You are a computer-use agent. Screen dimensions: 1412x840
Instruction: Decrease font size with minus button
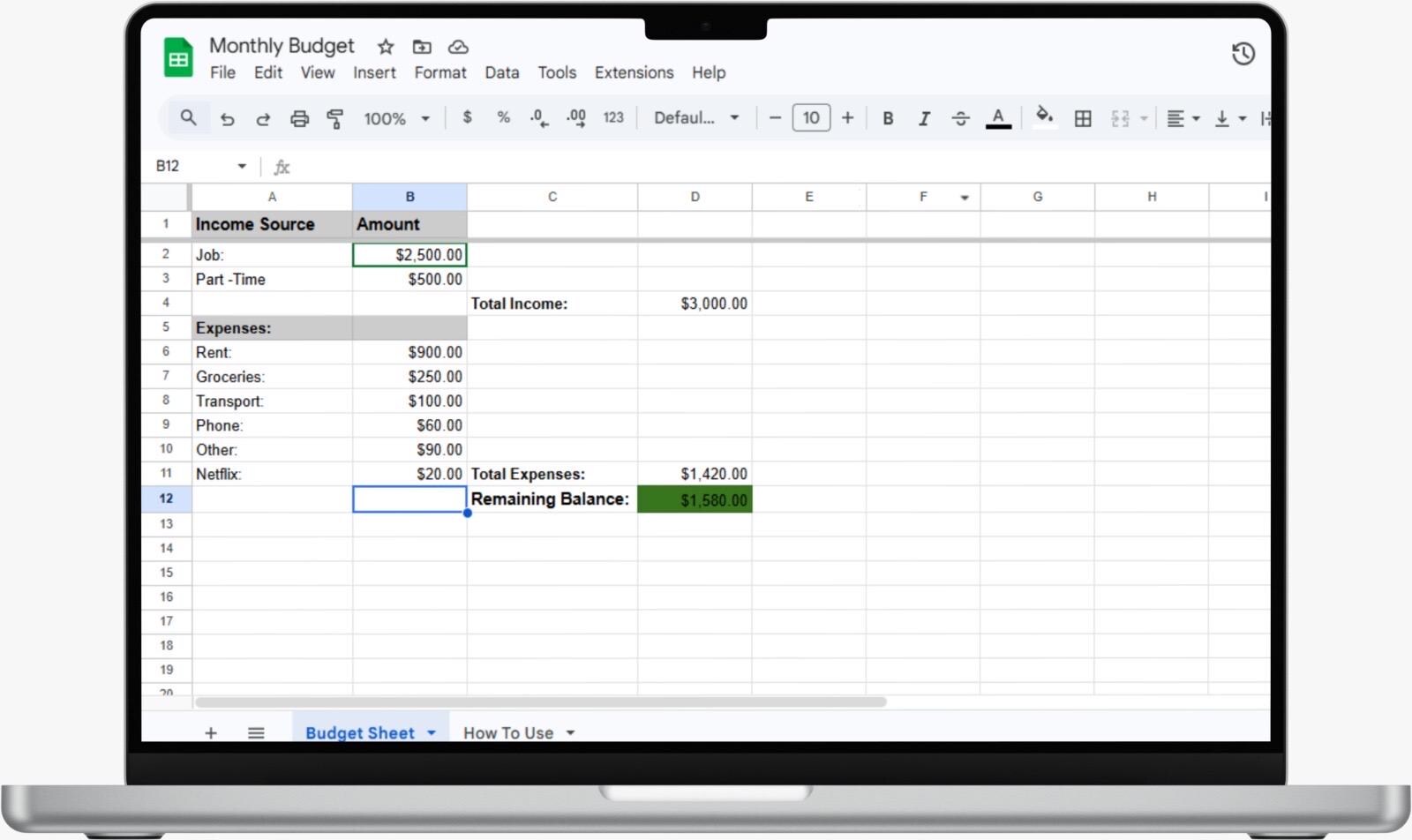pos(775,117)
